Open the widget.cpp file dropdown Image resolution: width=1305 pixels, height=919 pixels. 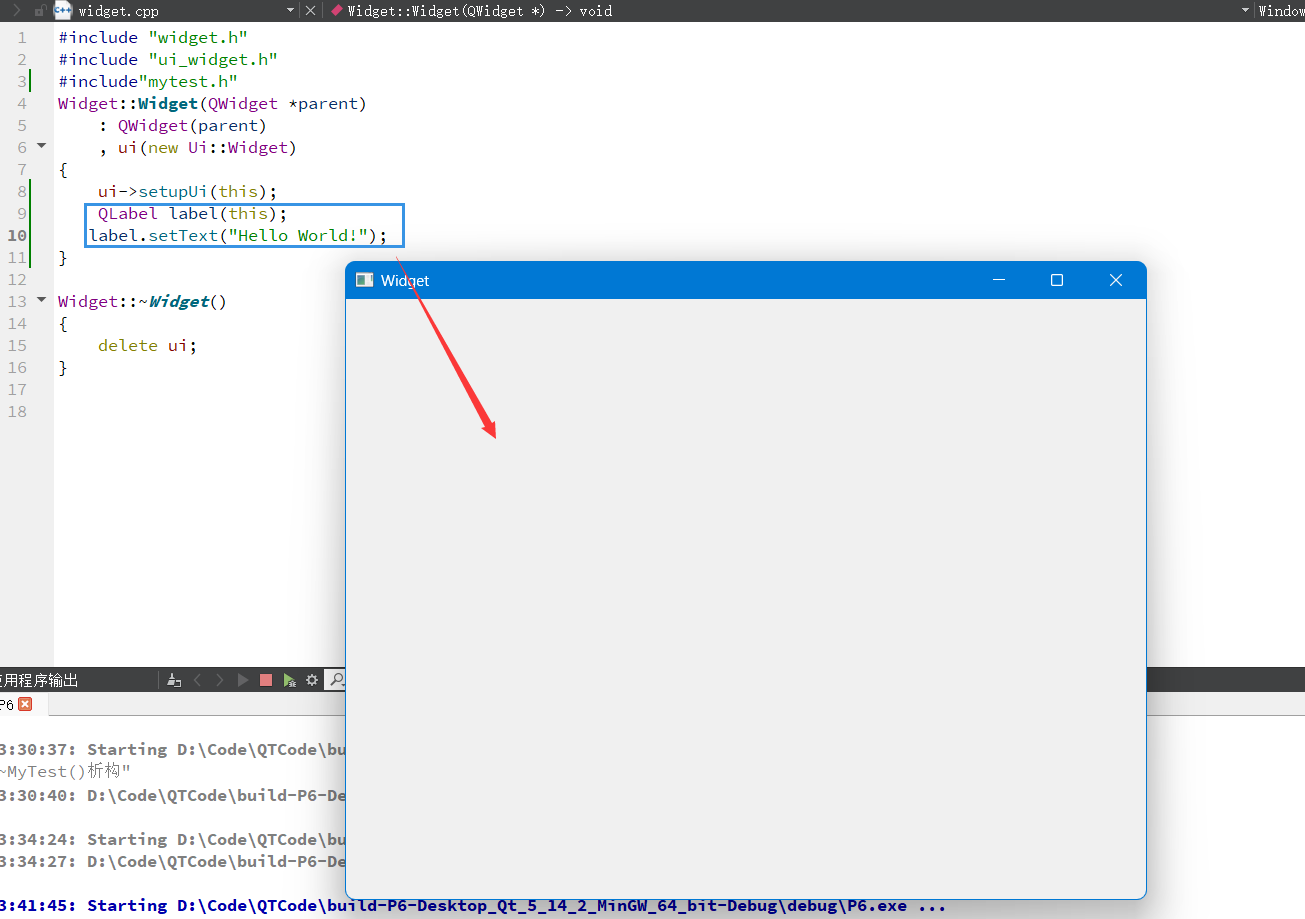291,11
